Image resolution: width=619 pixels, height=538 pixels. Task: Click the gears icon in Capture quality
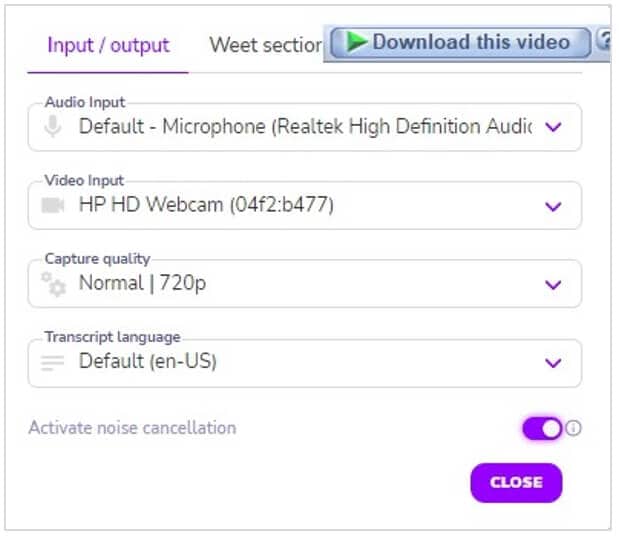53,284
